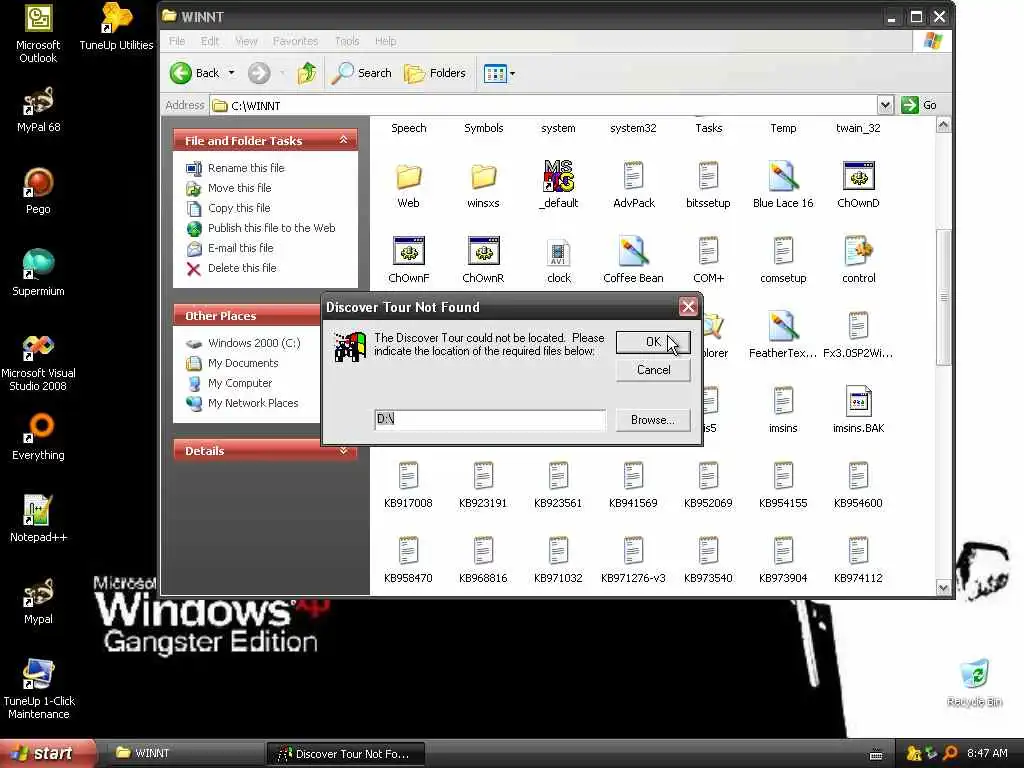This screenshot has height=768, width=1024.
Task: Open the Start menu
Action: (x=47, y=753)
